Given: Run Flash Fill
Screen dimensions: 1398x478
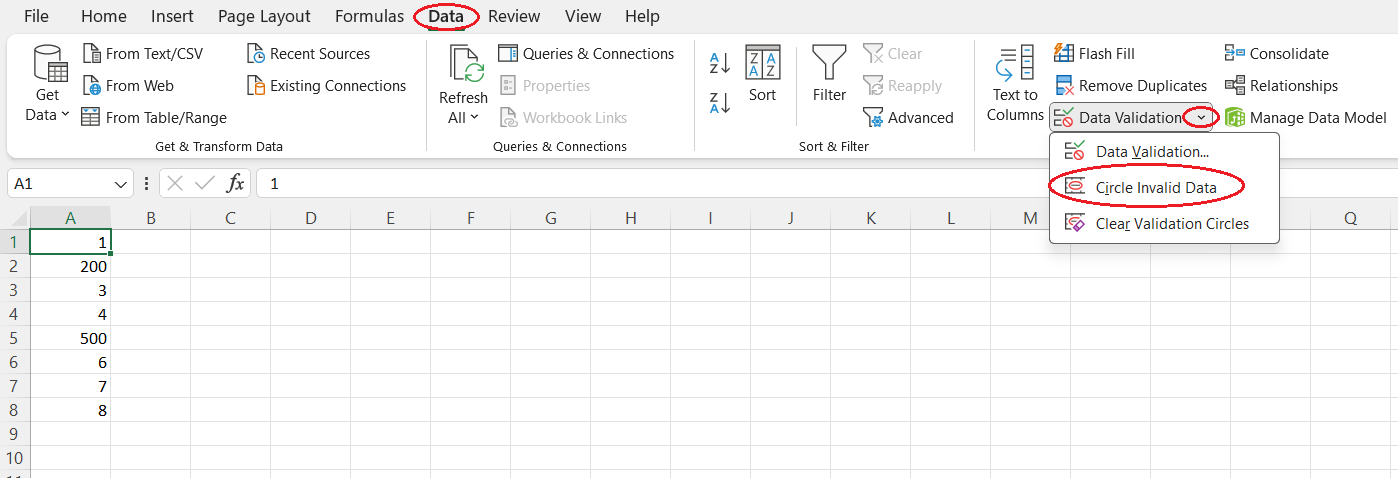Looking at the screenshot, I should coord(1094,54).
